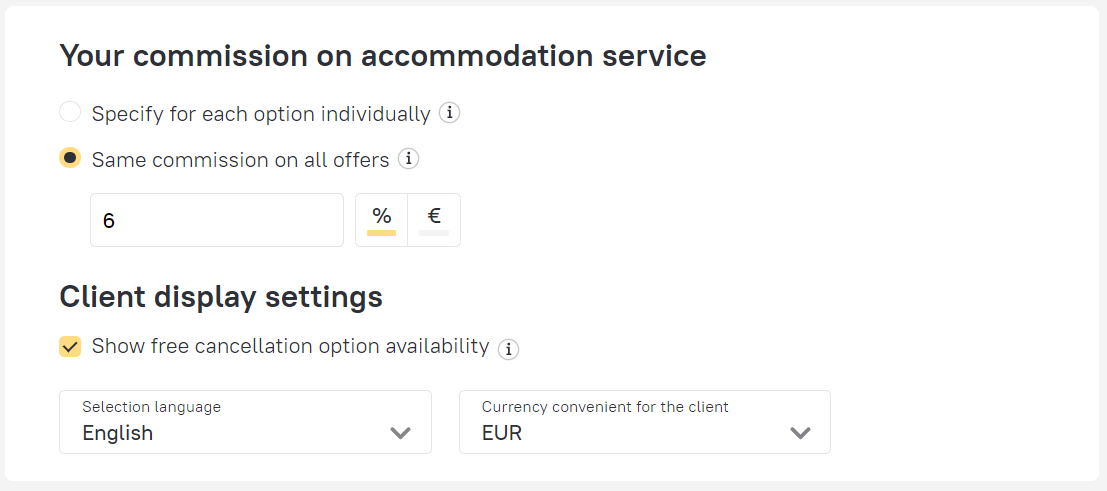Click the chevron arrow in Selection language box
The width and height of the screenshot is (1107, 491).
pyautogui.click(x=400, y=433)
